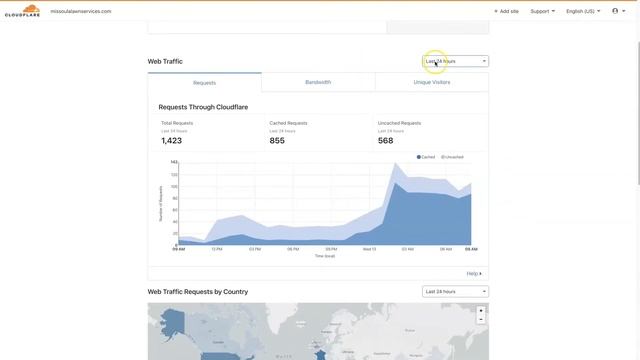The image size is (640, 360).
Task: Toggle the Uncached legend series
Action: pyautogui.click(x=452, y=157)
